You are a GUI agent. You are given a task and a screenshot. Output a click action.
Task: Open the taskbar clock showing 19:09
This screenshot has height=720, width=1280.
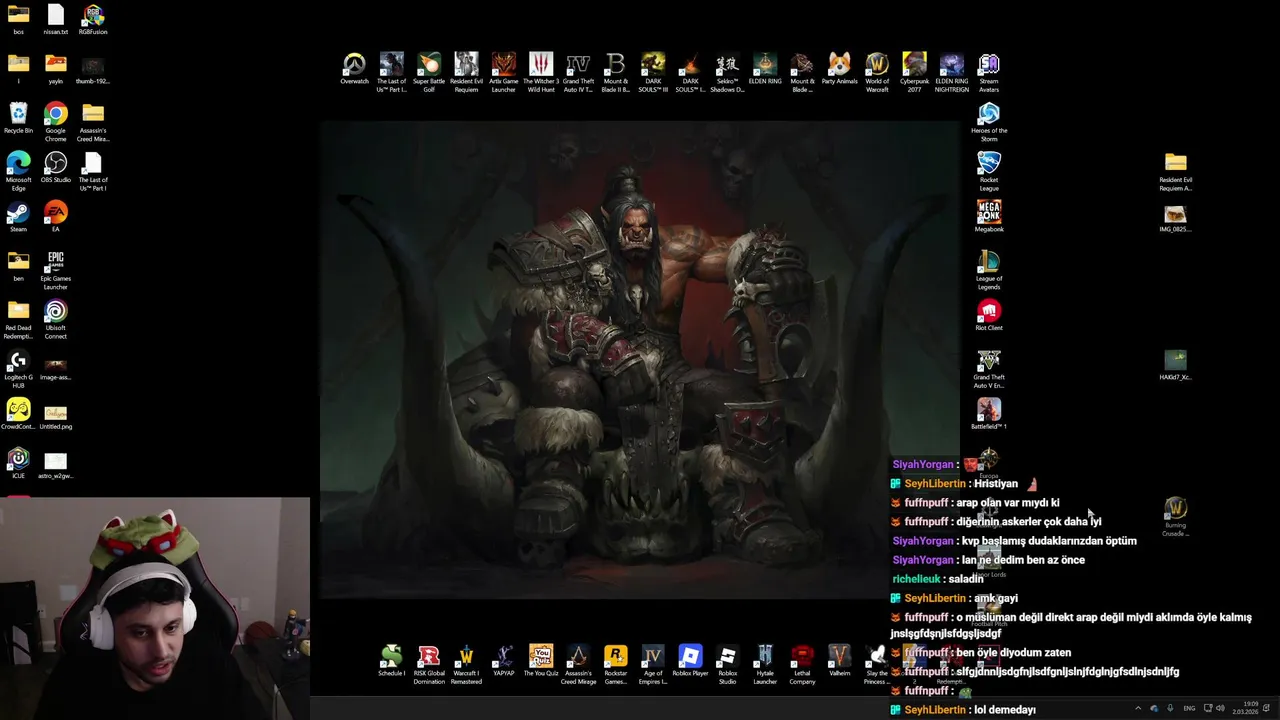point(1246,708)
